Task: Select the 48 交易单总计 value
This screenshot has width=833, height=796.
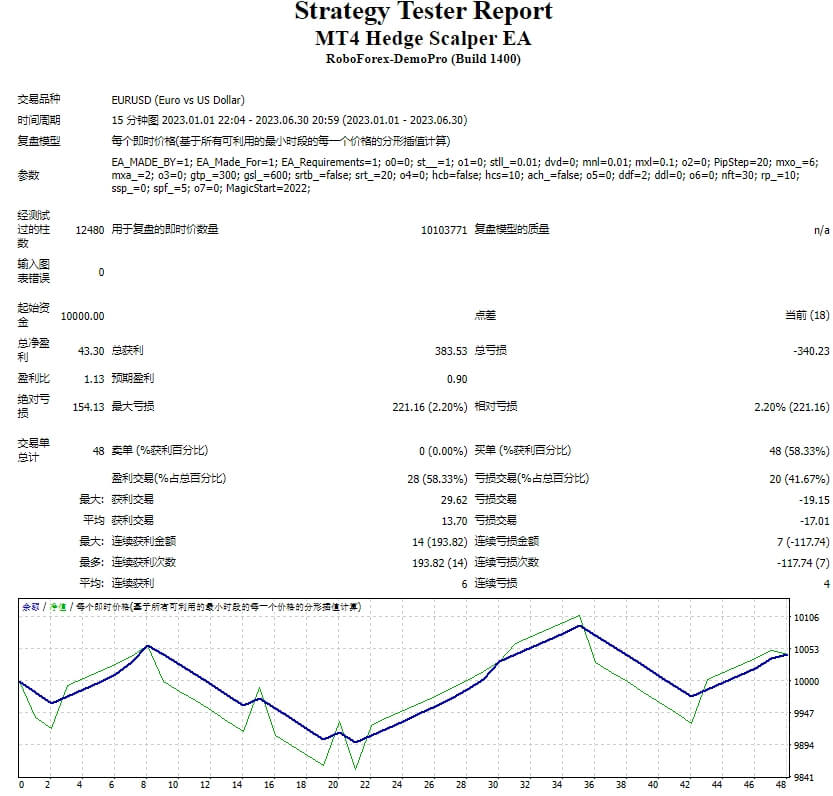Action: tap(100, 450)
